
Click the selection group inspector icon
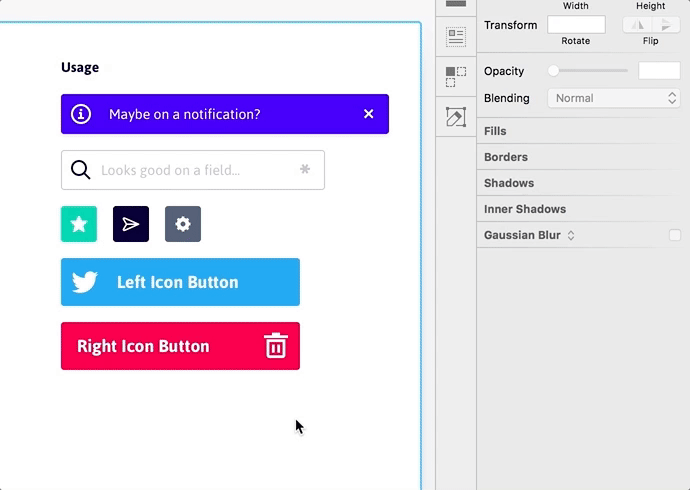click(456, 77)
